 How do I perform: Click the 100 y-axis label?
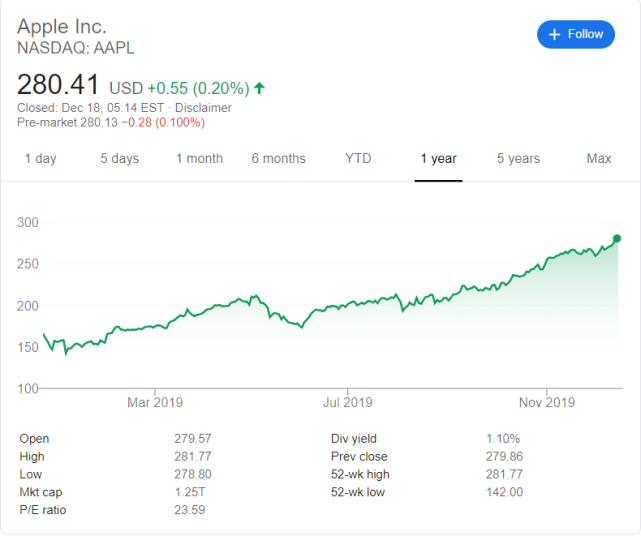pyautogui.click(x=28, y=388)
